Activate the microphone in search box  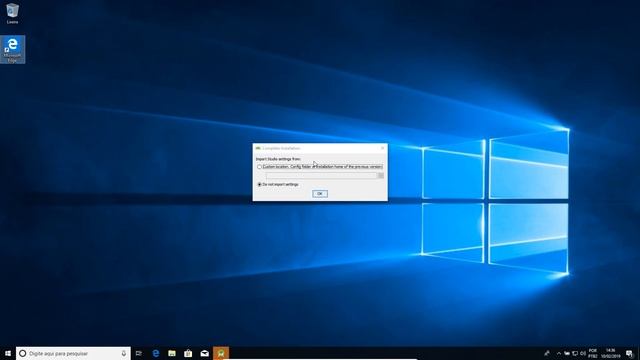124,353
